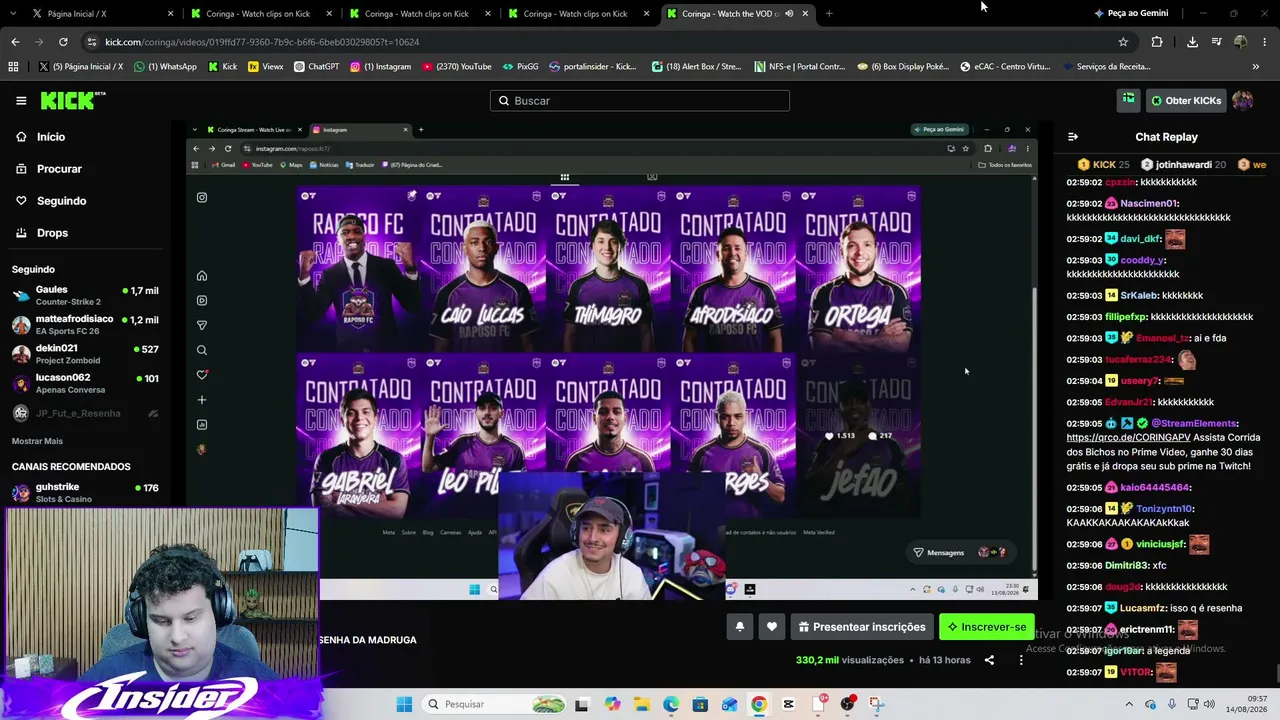Open Seguindo in the sidebar

[61, 201]
